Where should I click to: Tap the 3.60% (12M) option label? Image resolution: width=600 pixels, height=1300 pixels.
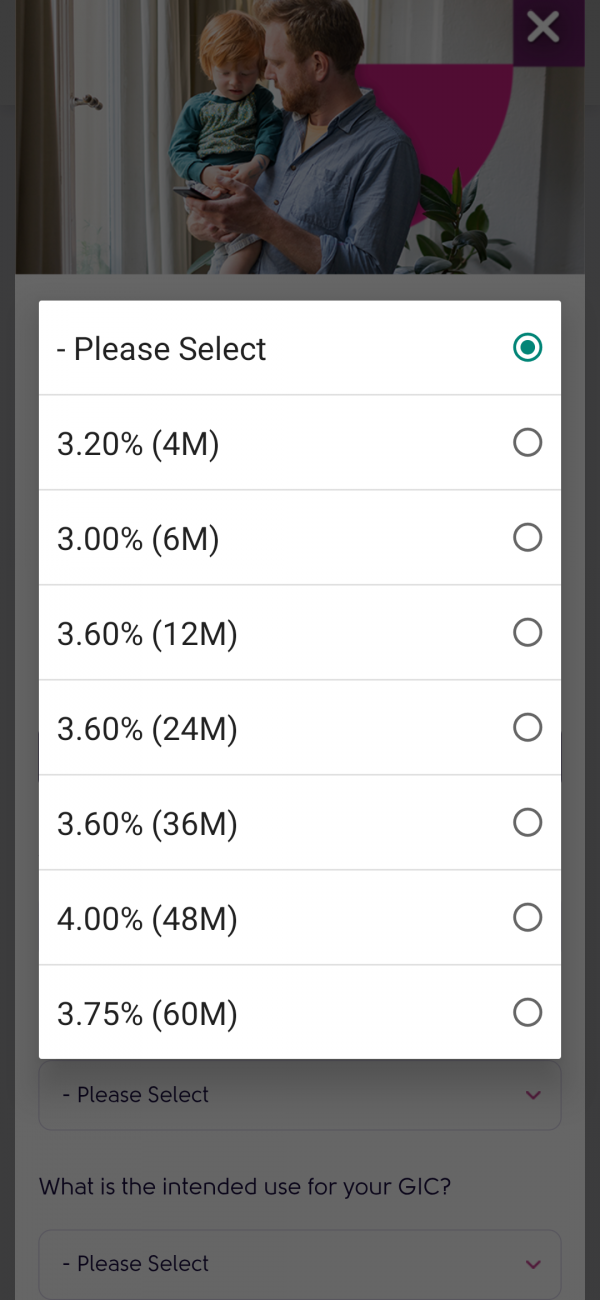tap(147, 634)
